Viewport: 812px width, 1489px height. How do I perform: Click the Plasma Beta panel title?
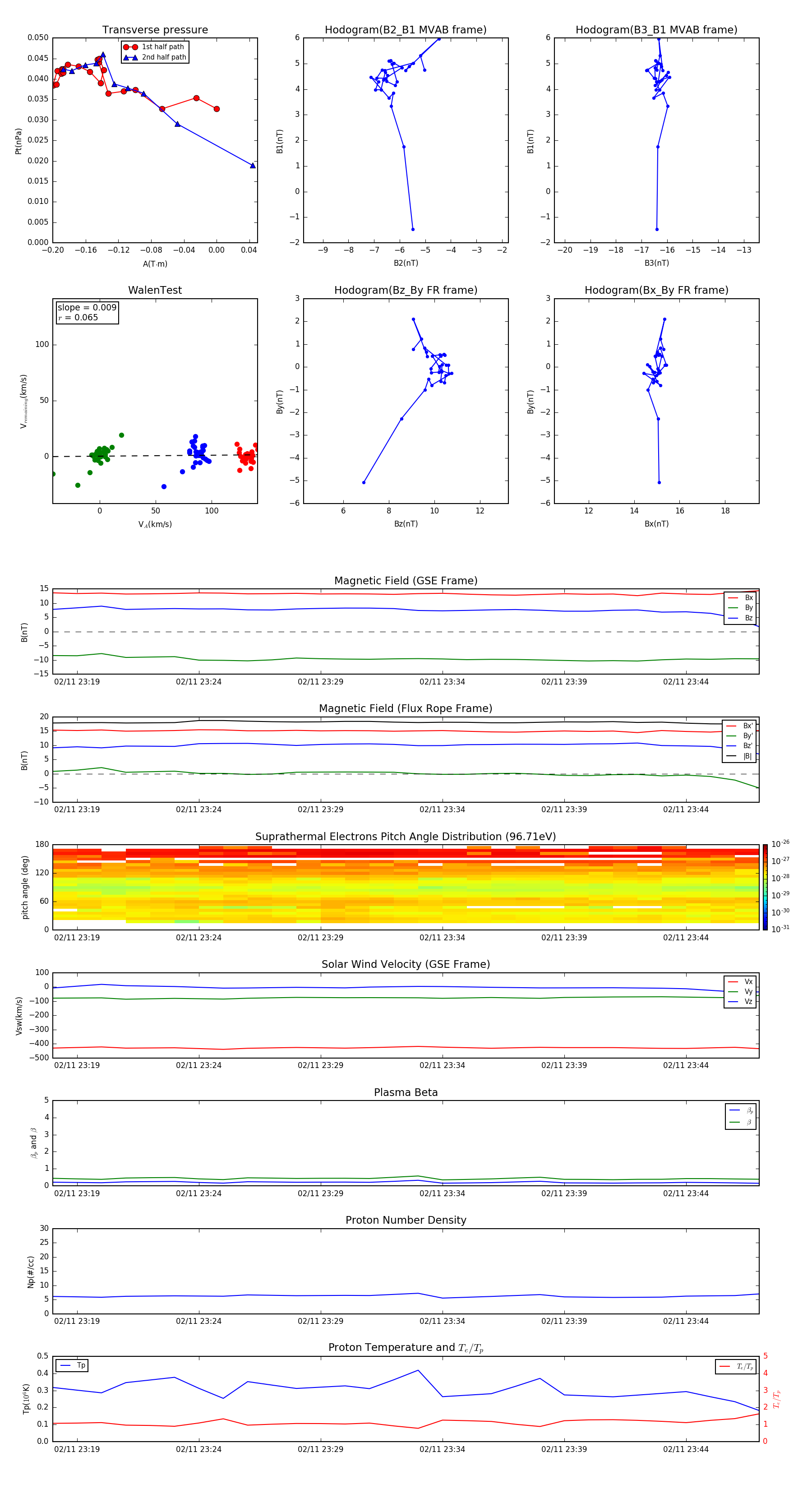tap(406, 1092)
